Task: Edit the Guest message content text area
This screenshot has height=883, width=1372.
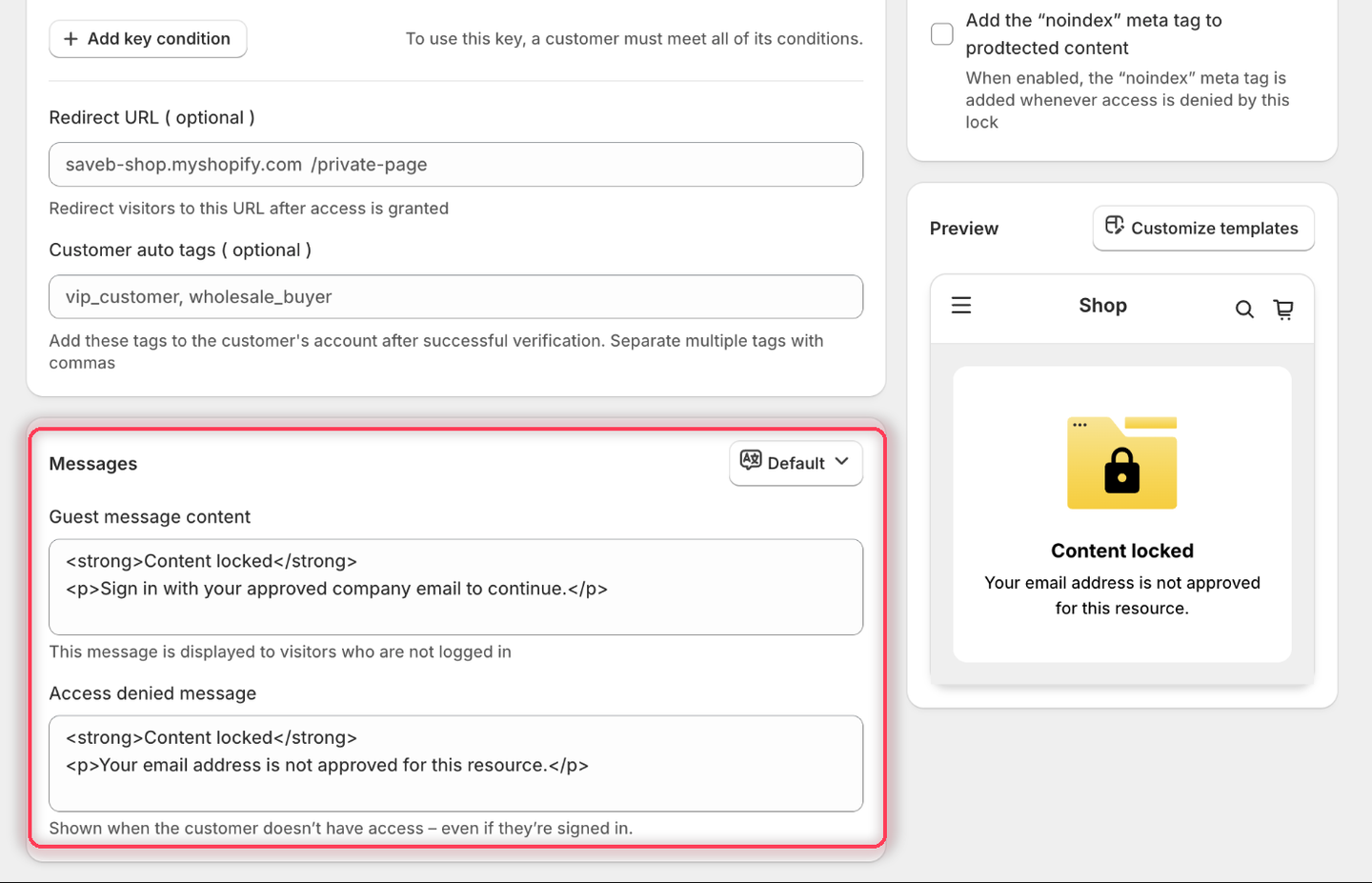Action: 455,587
